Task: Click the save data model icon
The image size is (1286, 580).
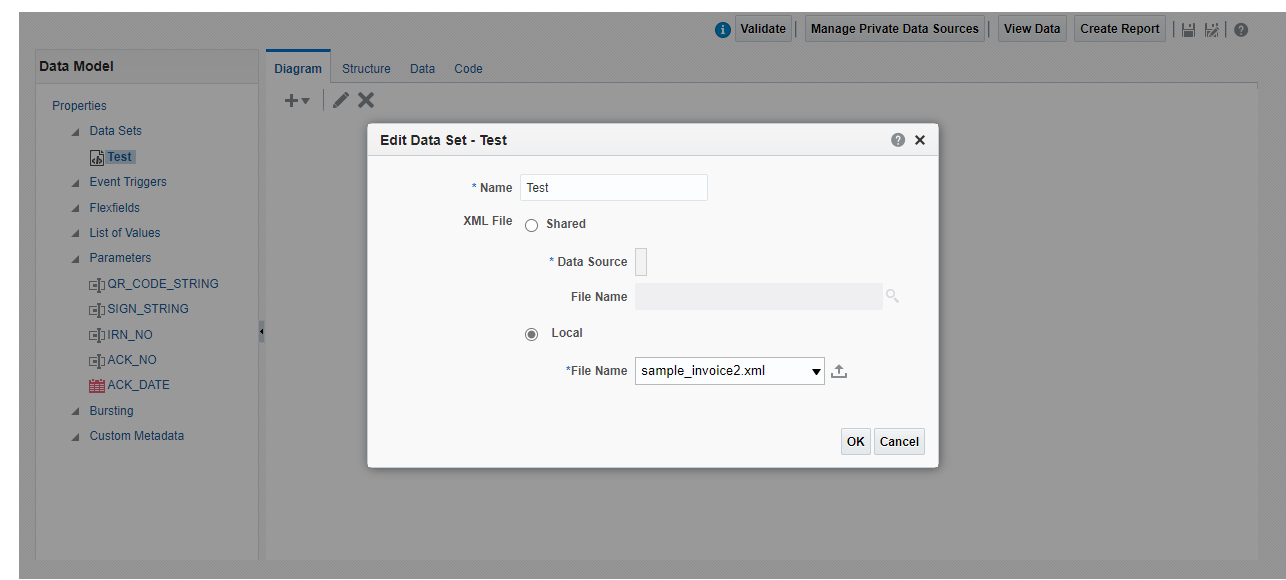Action: point(1188,30)
